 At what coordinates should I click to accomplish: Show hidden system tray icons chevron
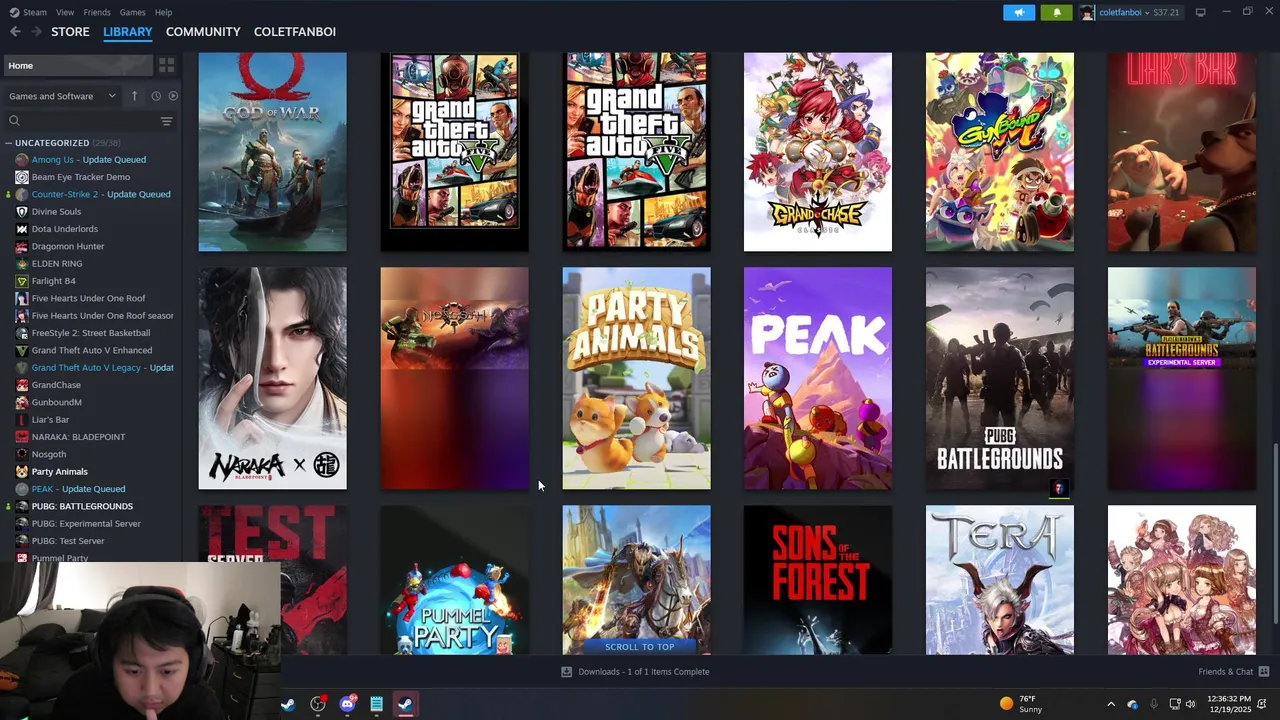pyautogui.click(x=1110, y=704)
